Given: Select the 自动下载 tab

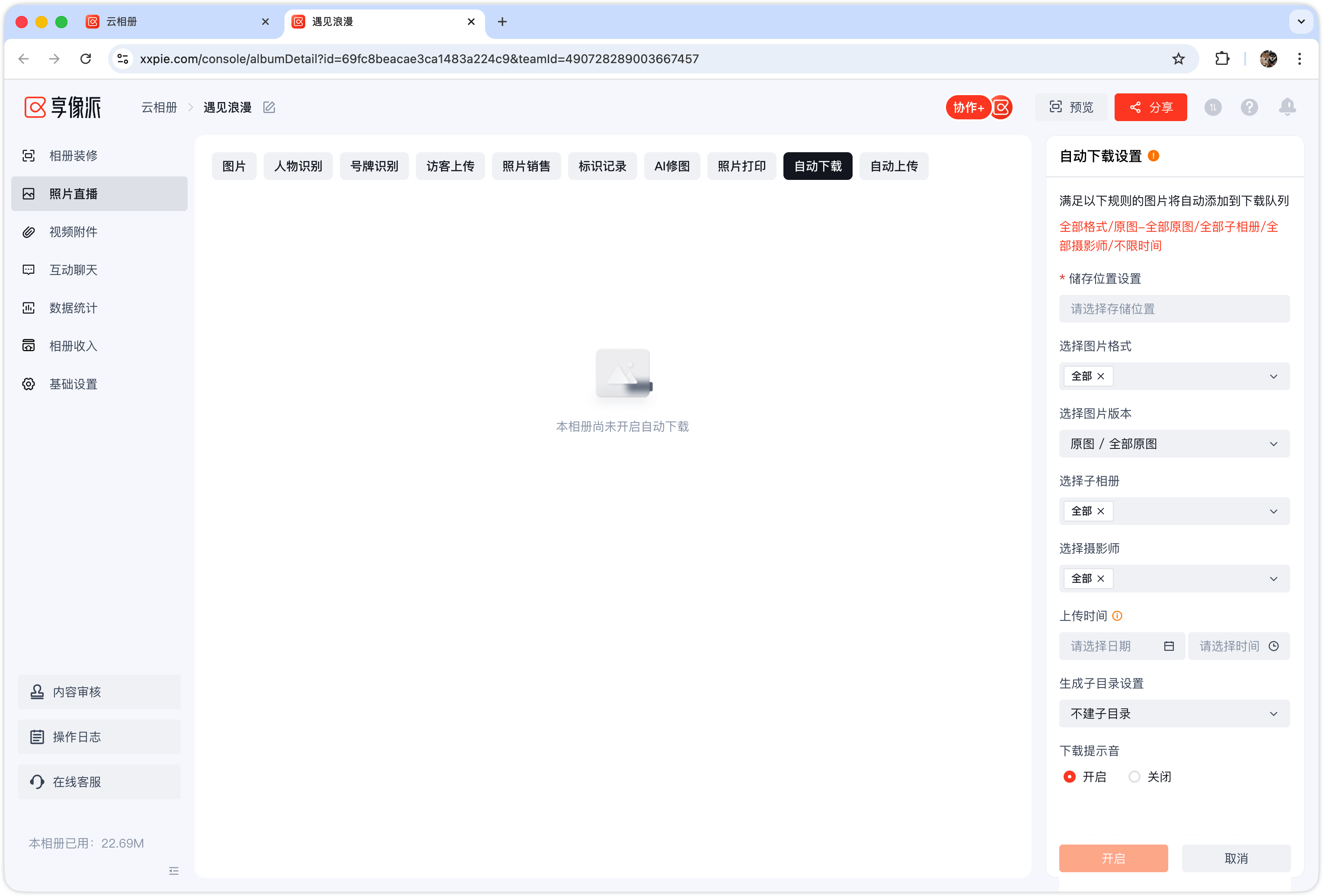Looking at the screenshot, I should 818,166.
